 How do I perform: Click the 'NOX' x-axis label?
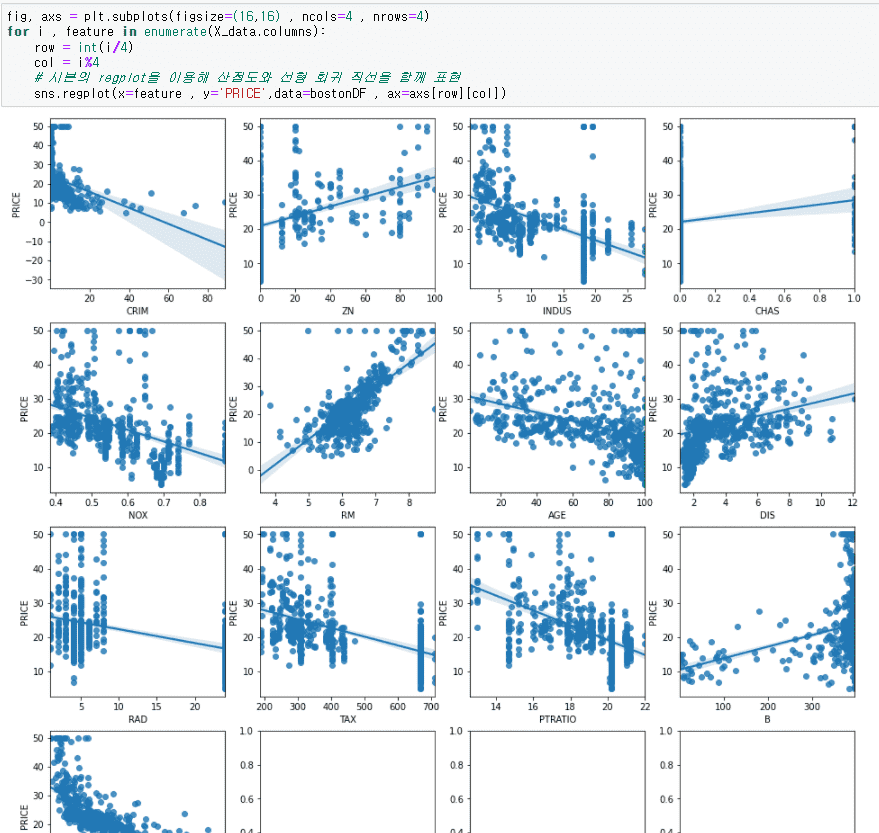138,515
